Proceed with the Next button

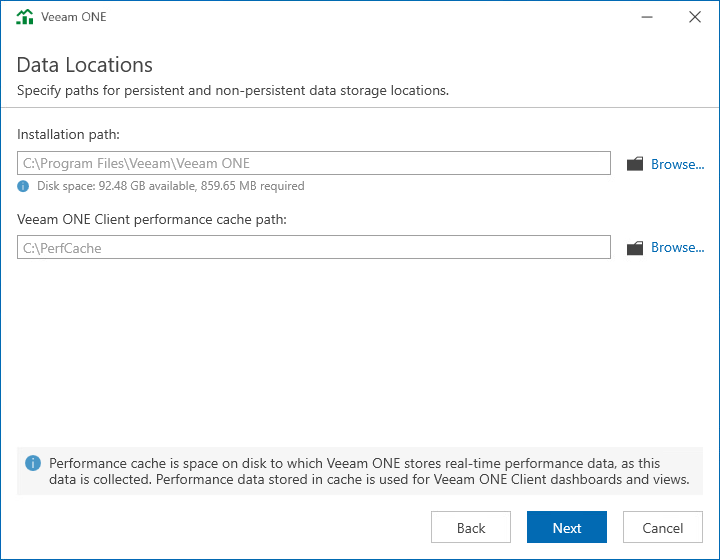coord(567,527)
